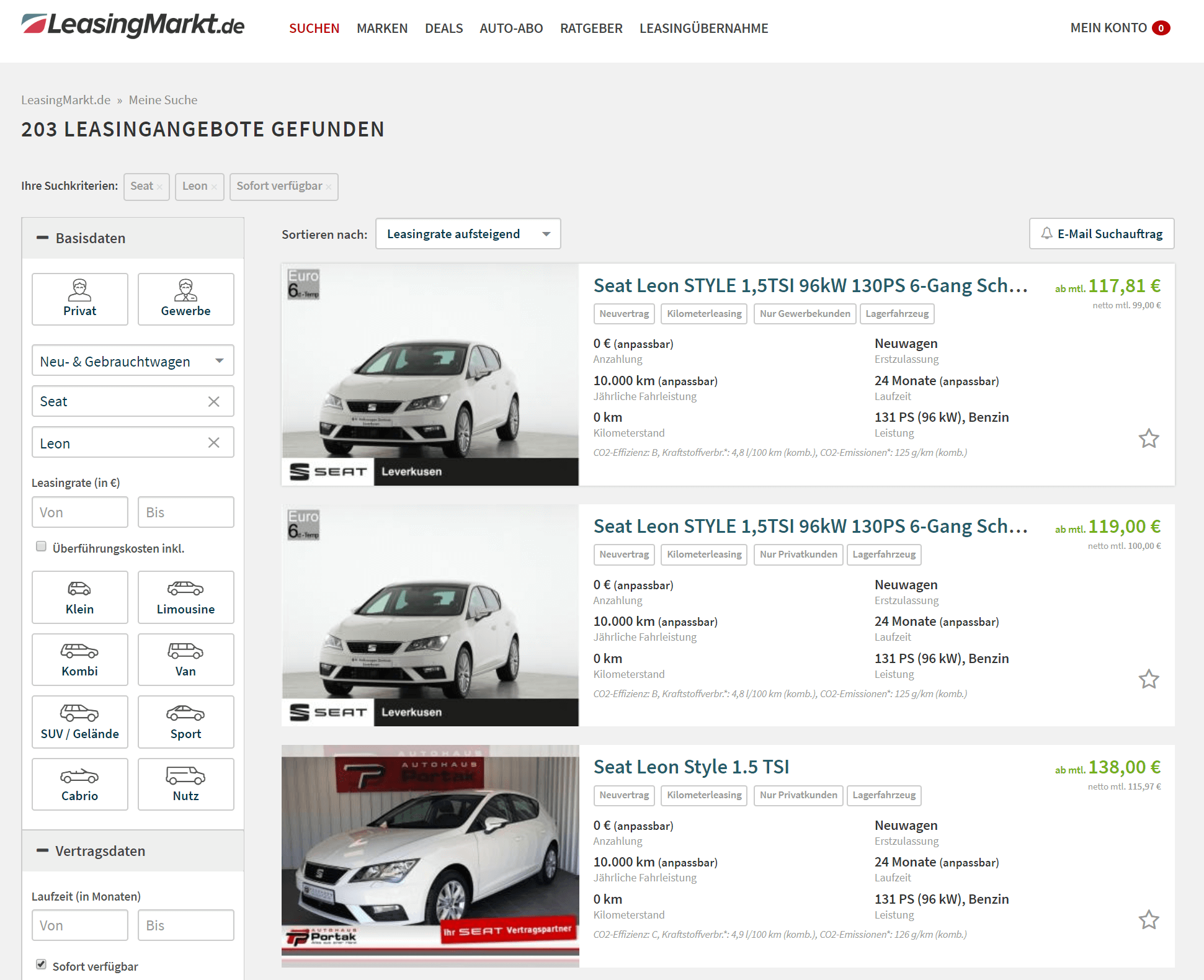Click the Leasingrate Von input field

coord(79,512)
